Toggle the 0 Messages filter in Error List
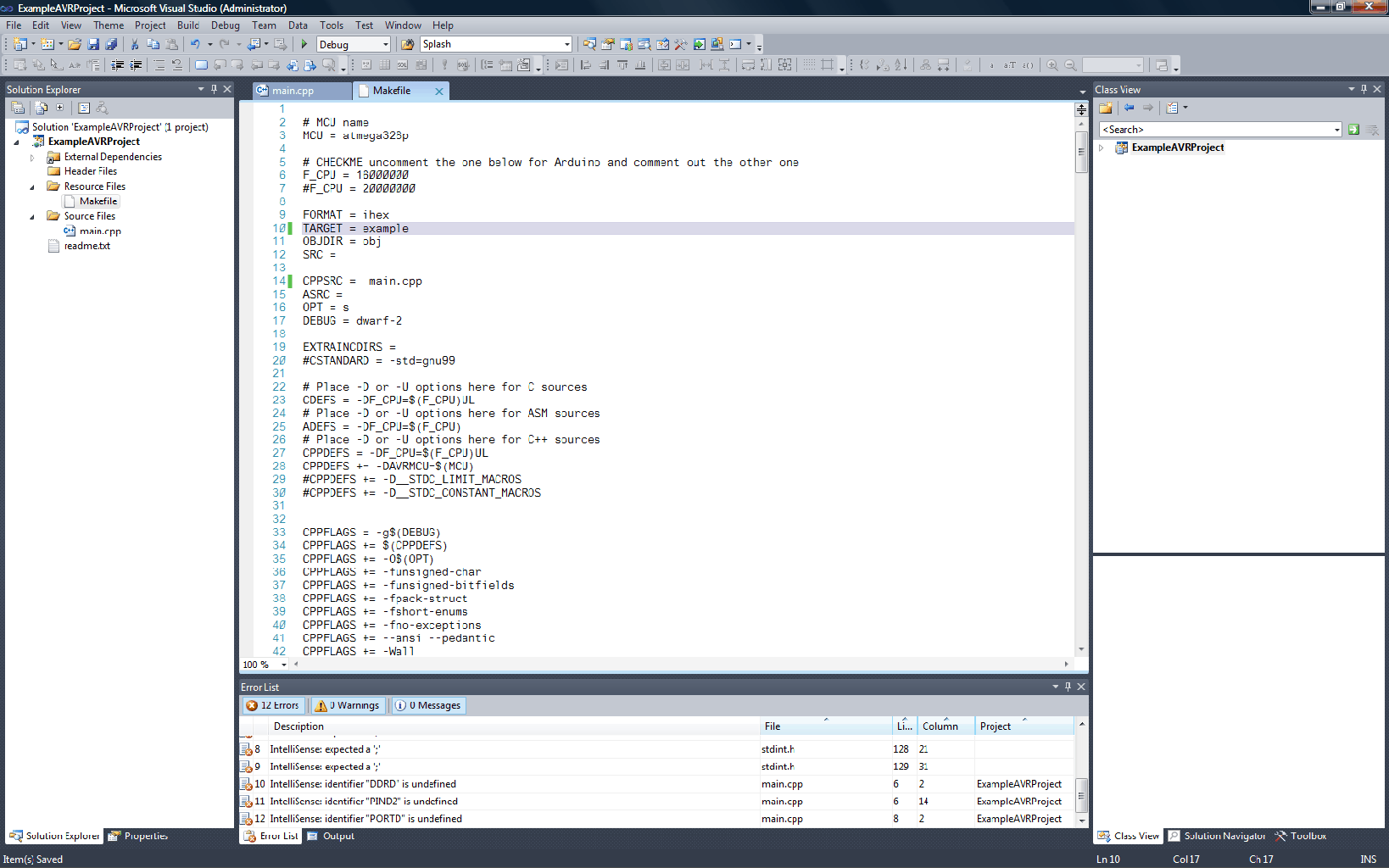The height and width of the screenshot is (868, 1389). tap(427, 704)
